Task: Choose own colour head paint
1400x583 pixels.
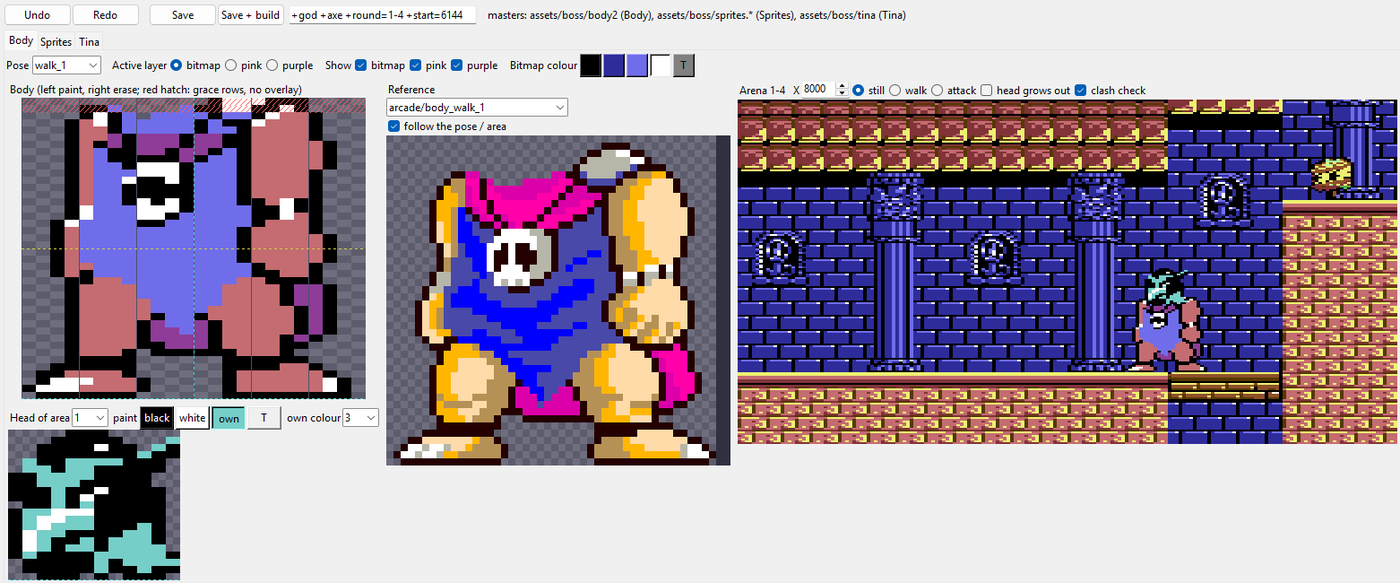Action: [228, 418]
